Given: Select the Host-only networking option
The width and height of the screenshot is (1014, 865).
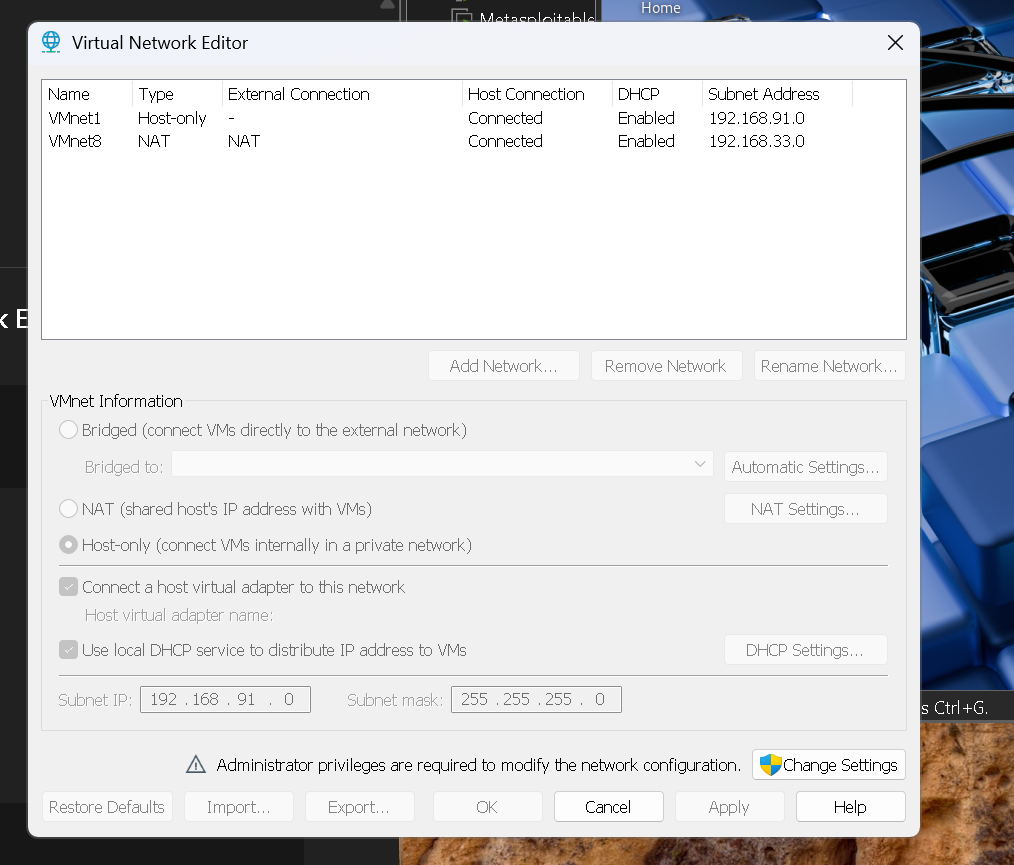Looking at the screenshot, I should click(x=68, y=544).
